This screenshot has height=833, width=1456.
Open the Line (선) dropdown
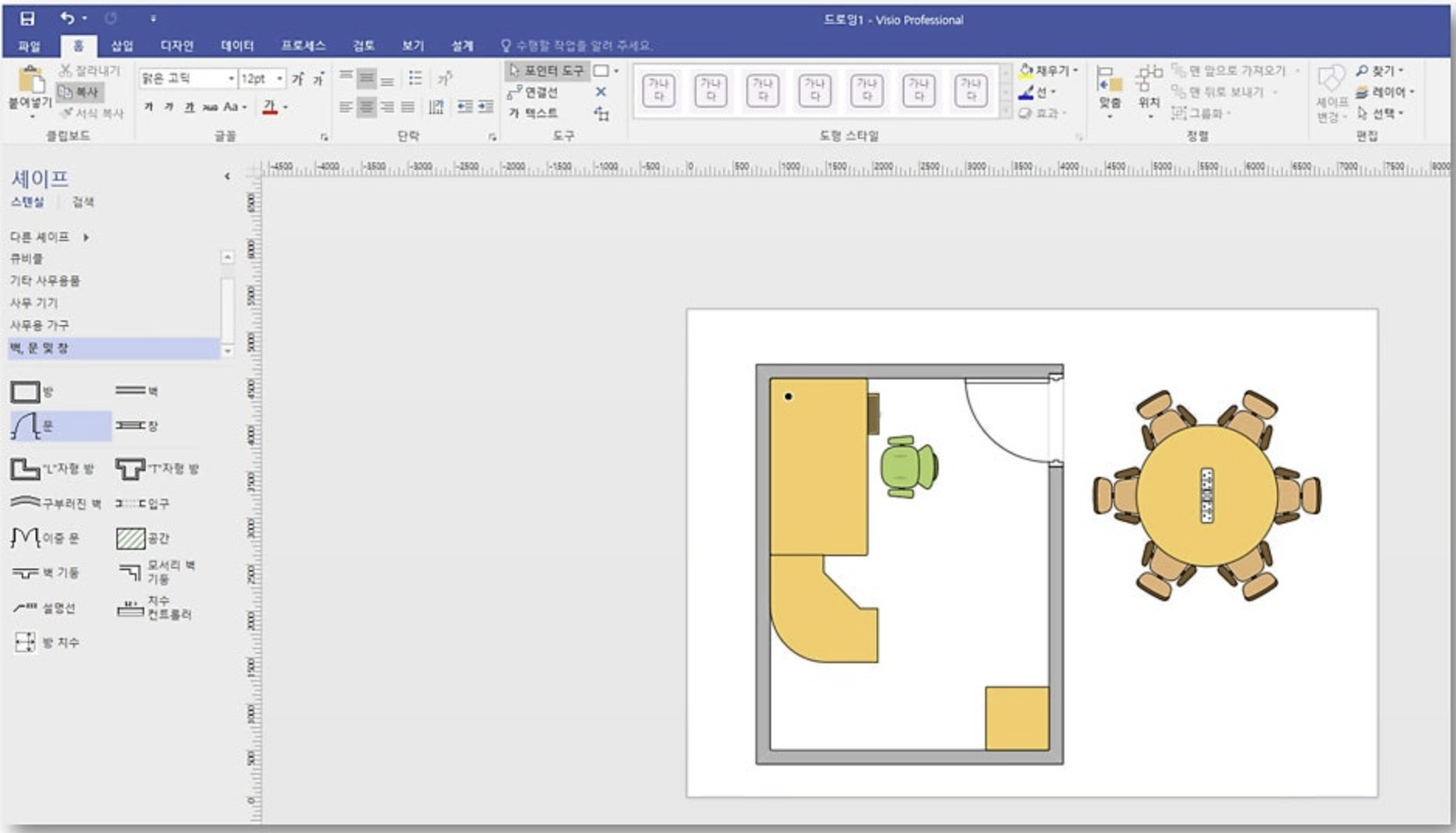click(1037, 92)
